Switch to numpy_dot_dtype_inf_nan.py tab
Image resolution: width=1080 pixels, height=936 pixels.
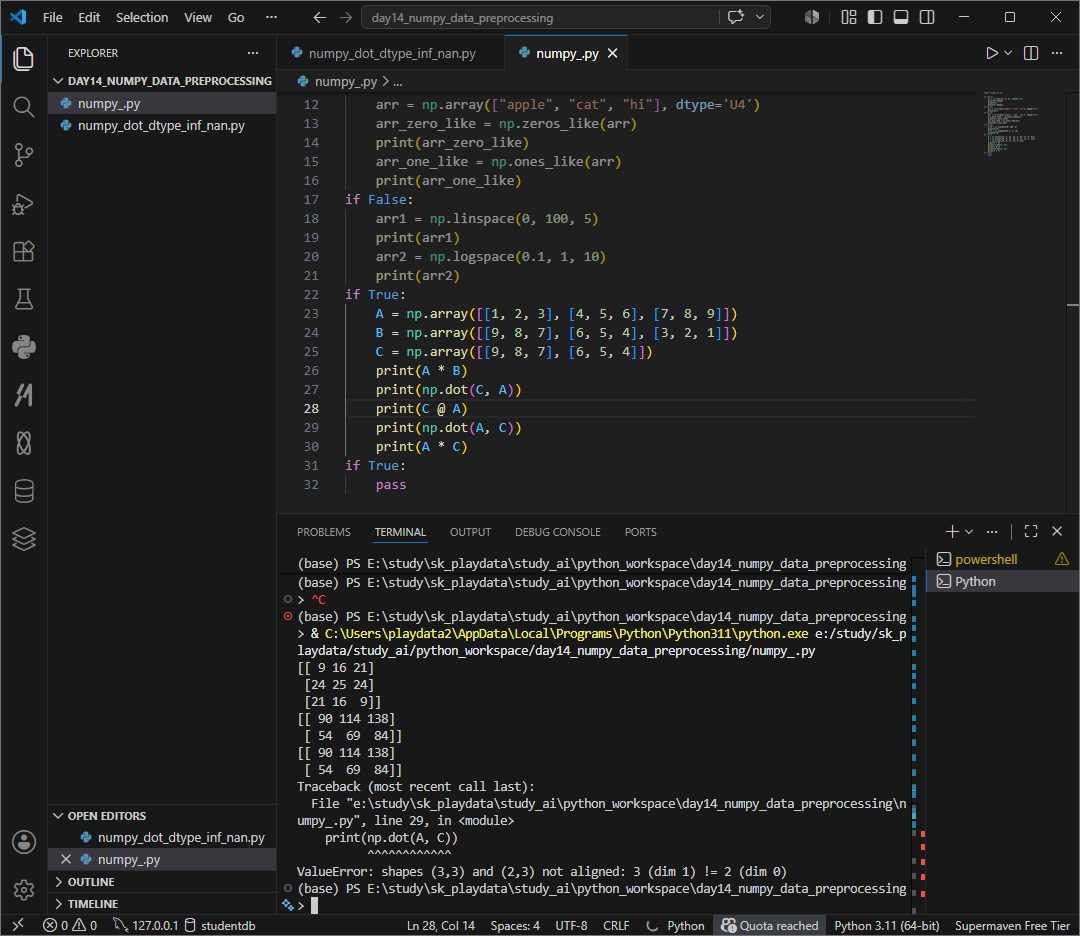(391, 53)
